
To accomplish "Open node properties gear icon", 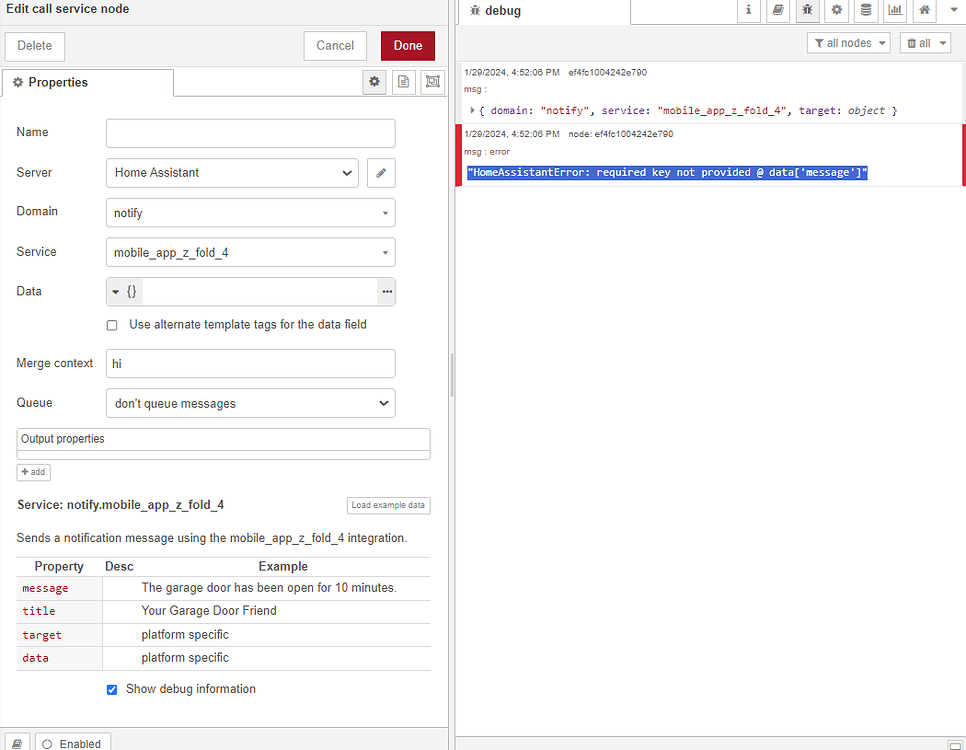I will [x=374, y=82].
